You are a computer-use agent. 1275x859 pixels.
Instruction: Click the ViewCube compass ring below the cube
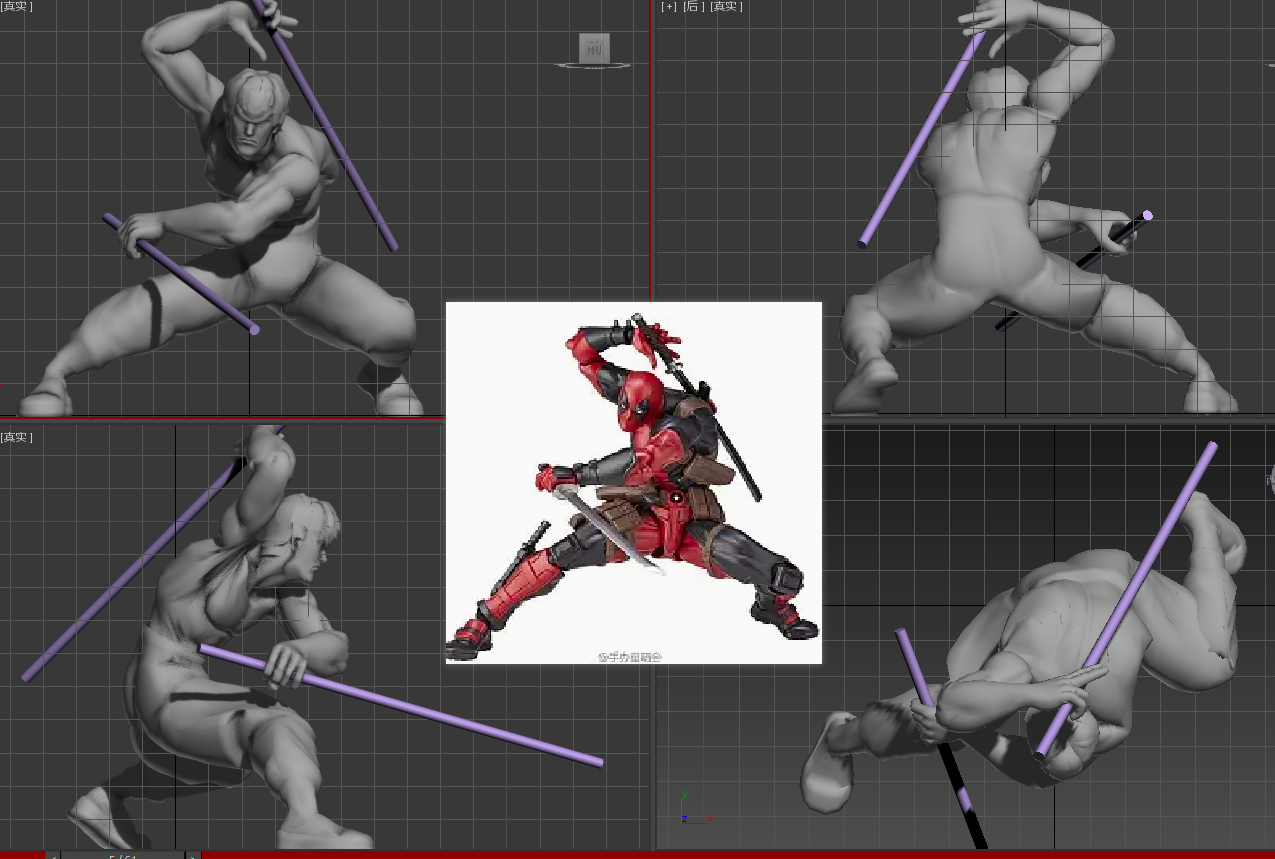[x=594, y=65]
